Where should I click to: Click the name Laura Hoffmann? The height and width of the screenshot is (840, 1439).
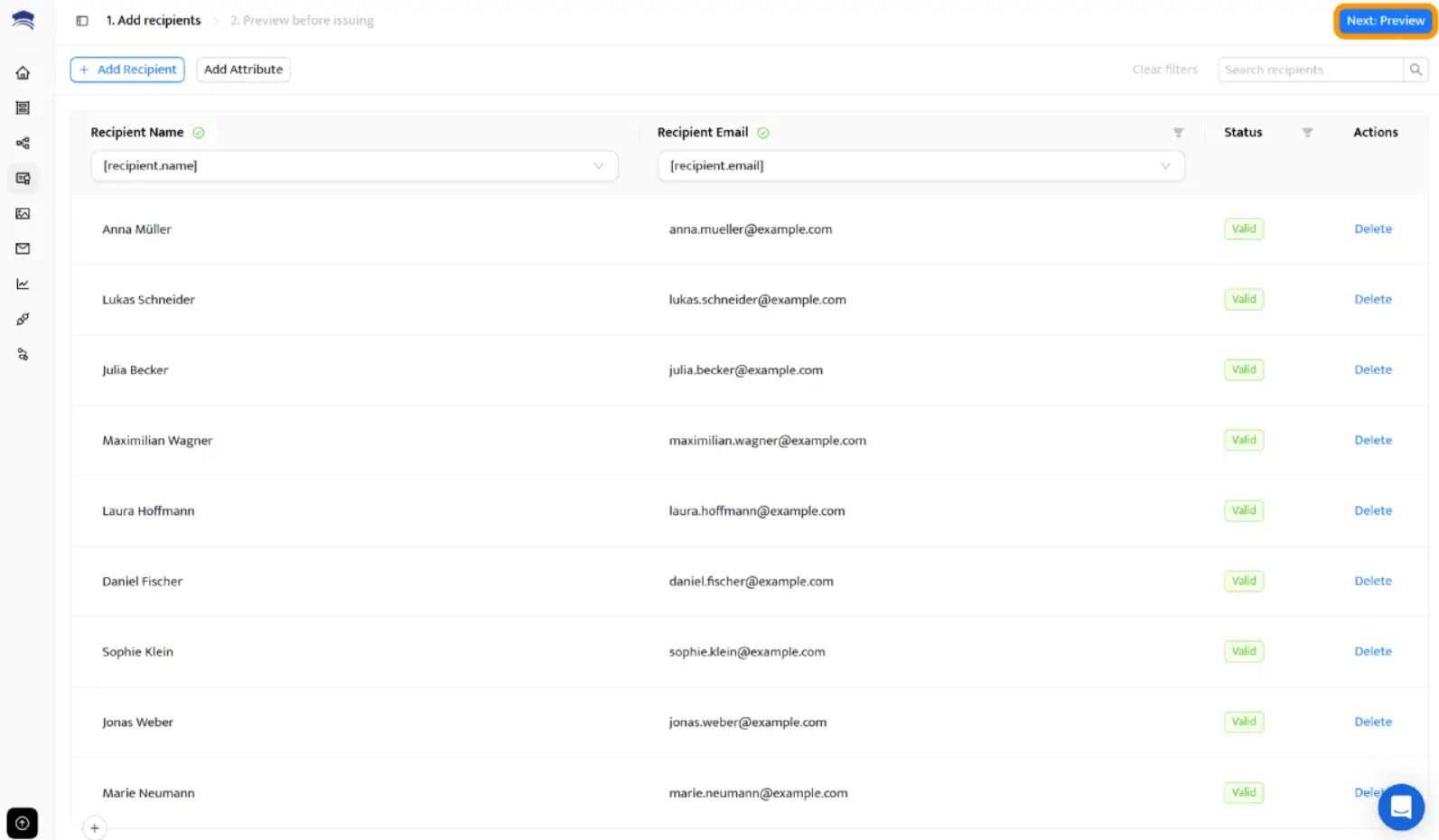(148, 511)
